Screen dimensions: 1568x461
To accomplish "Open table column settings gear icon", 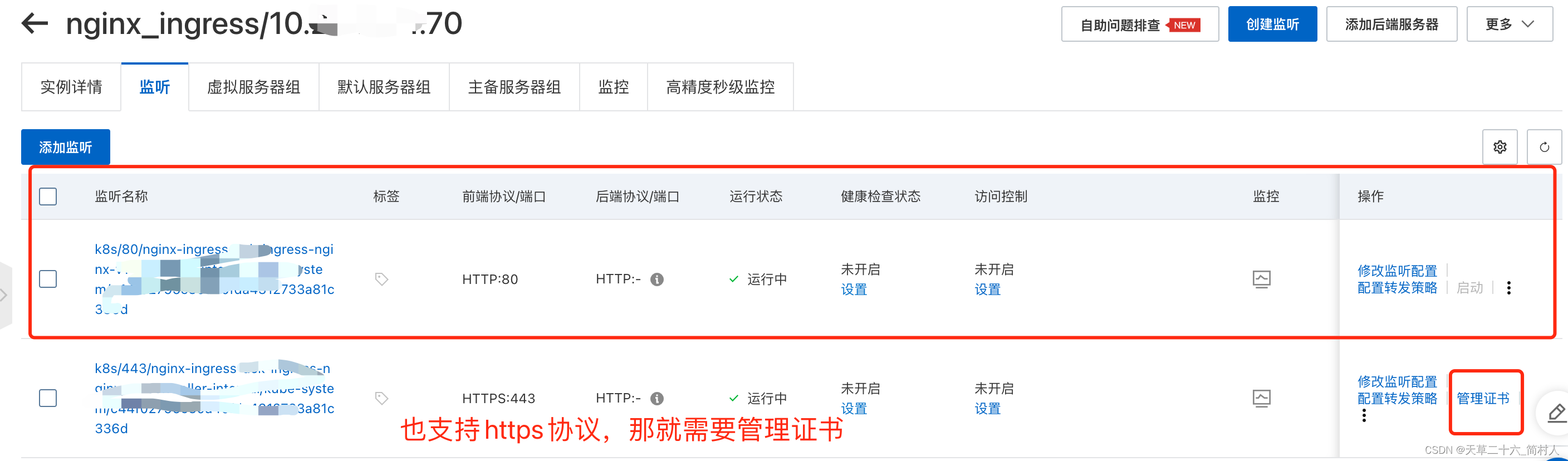I will (1500, 147).
